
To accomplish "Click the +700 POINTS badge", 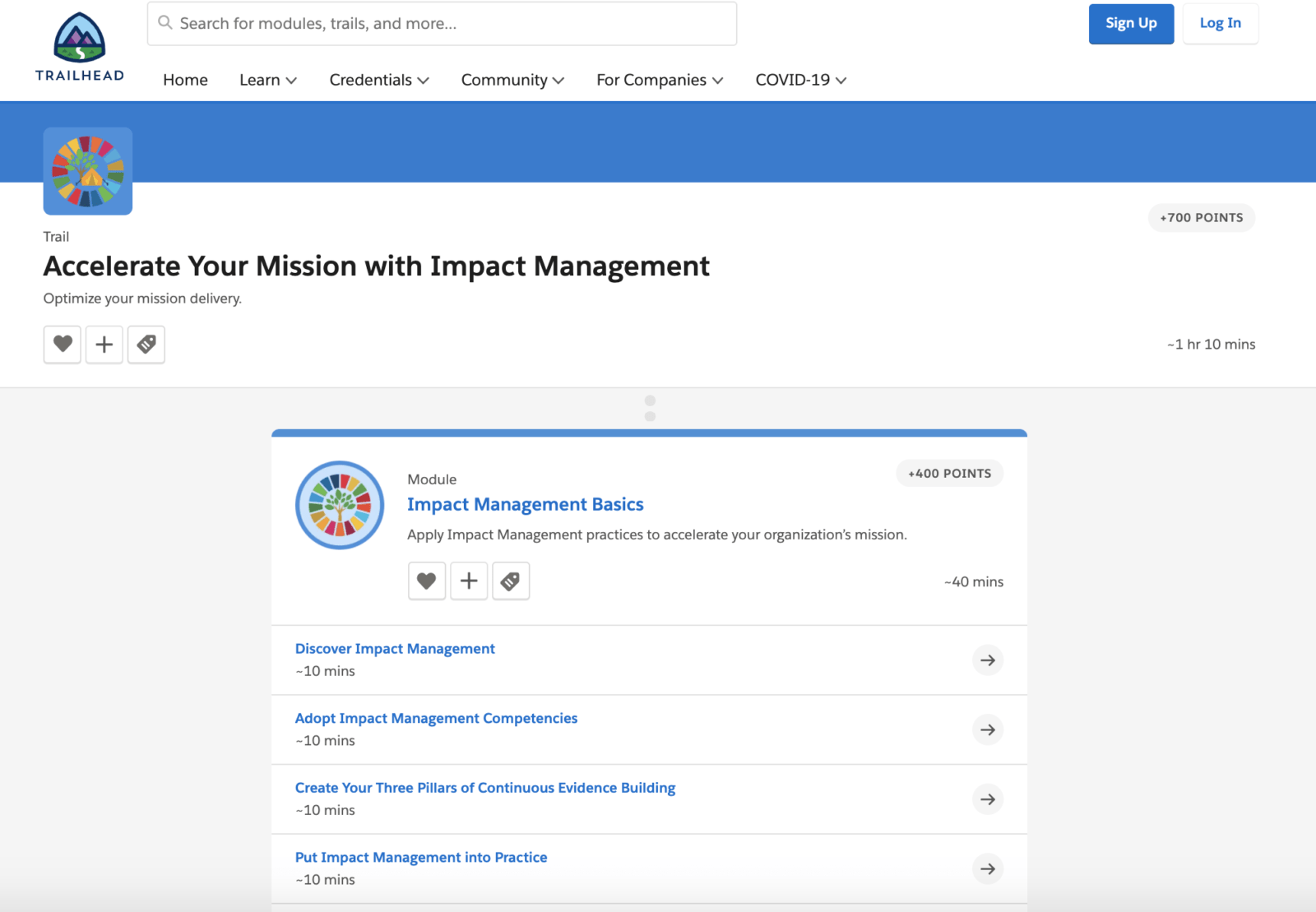I will (1202, 218).
